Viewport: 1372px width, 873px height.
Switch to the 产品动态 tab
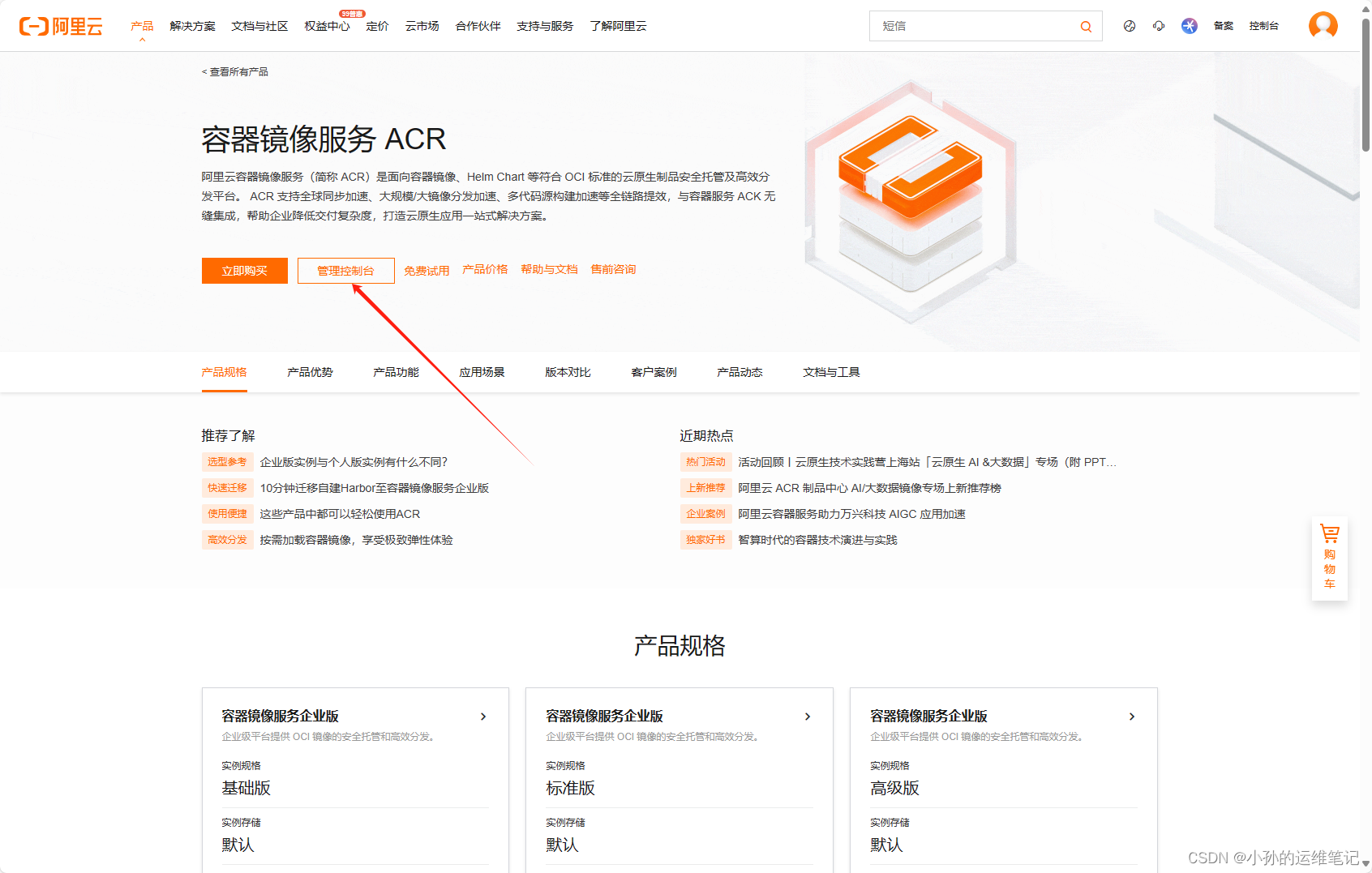click(740, 372)
